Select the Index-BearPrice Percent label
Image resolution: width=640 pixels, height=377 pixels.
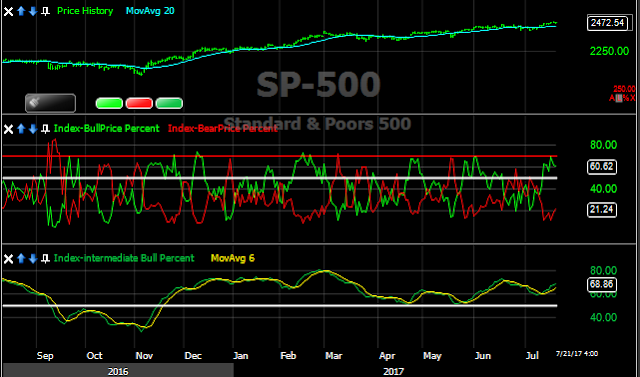[x=223, y=129]
